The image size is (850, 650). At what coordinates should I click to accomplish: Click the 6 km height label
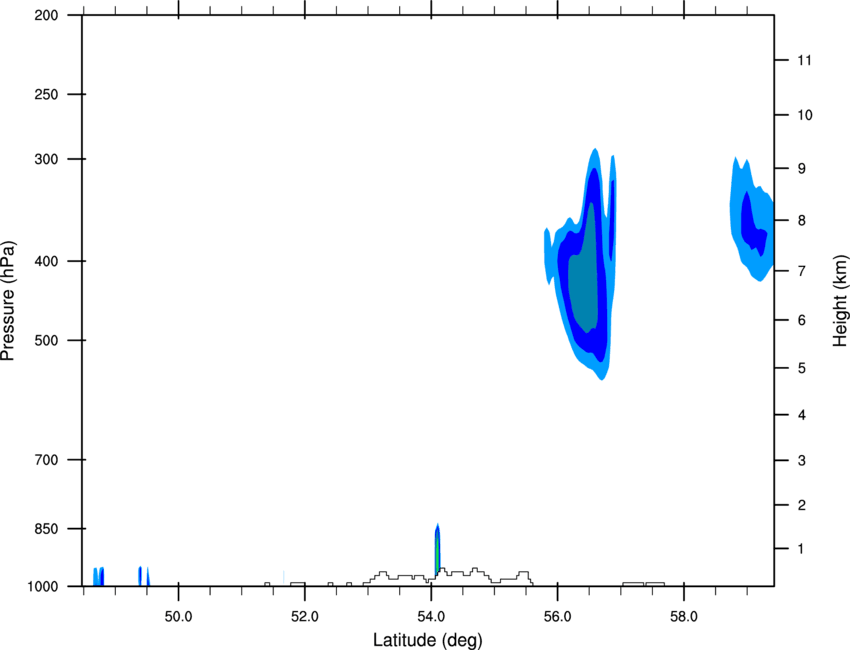click(802, 320)
